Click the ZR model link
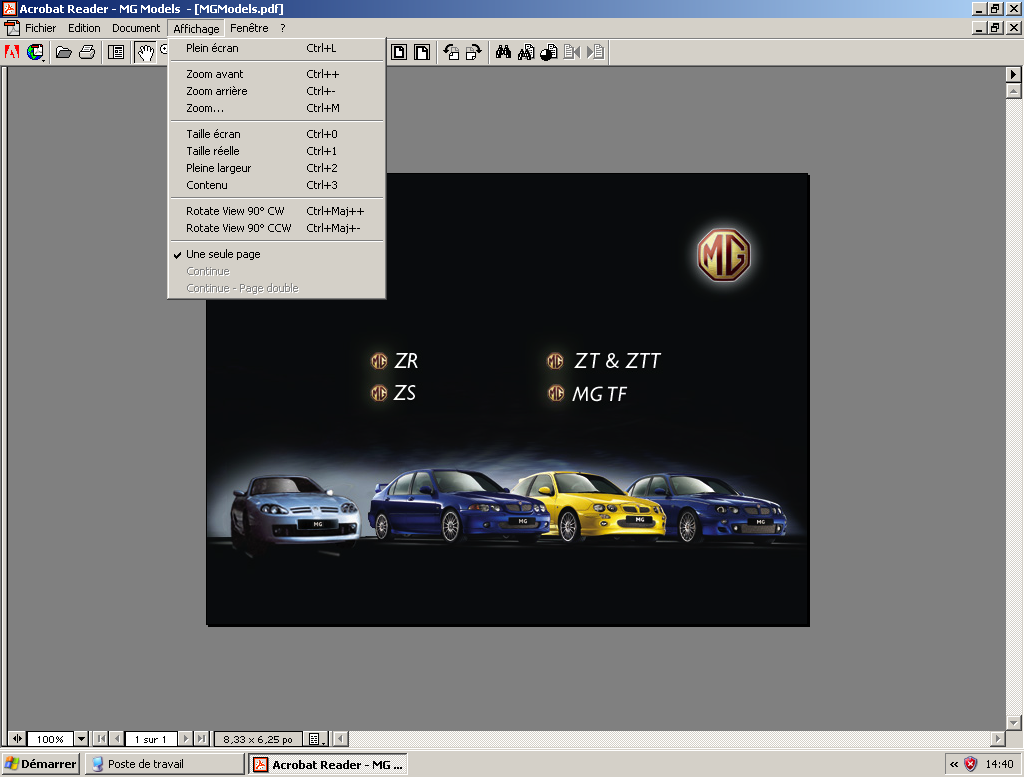The image size is (1024, 777). [x=406, y=361]
